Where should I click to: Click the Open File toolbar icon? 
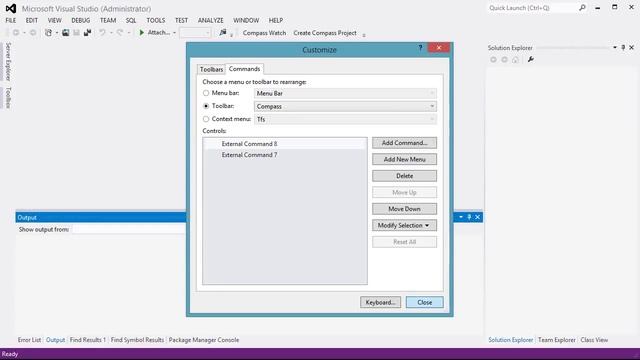65,33
